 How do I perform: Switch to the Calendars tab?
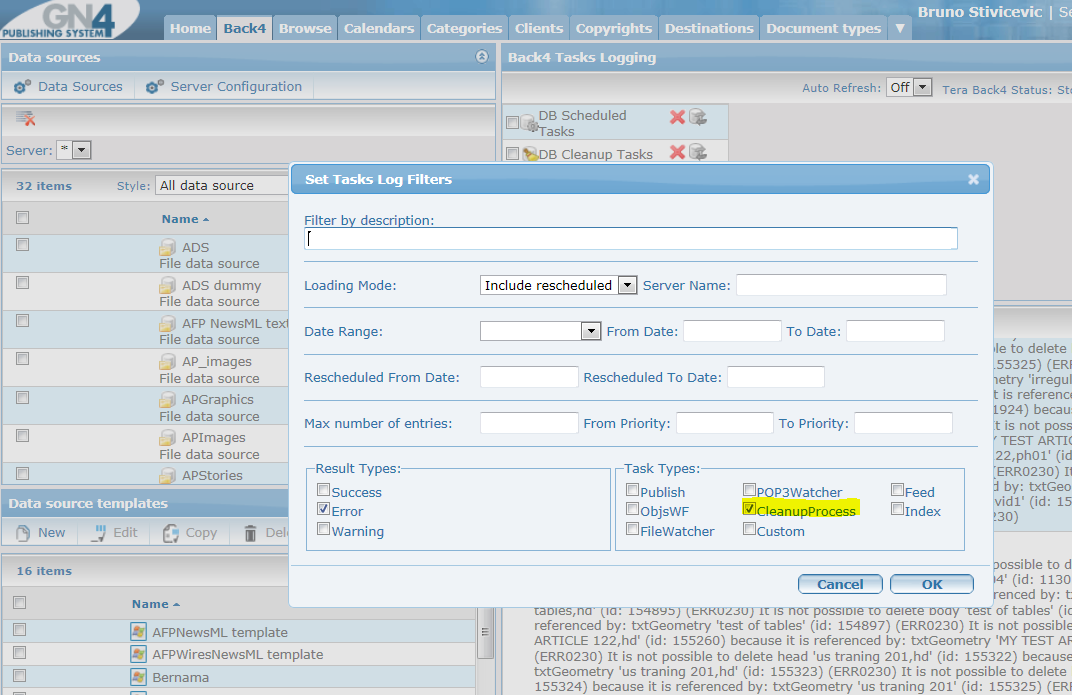pyautogui.click(x=379, y=29)
